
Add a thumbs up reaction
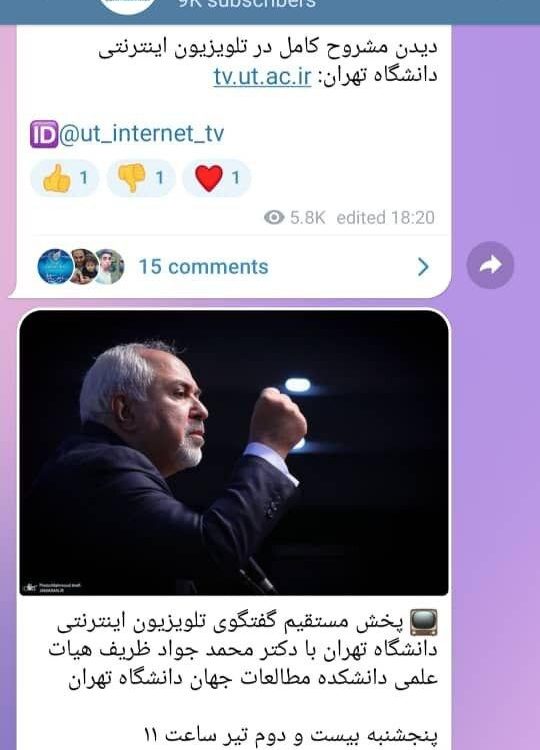point(65,178)
